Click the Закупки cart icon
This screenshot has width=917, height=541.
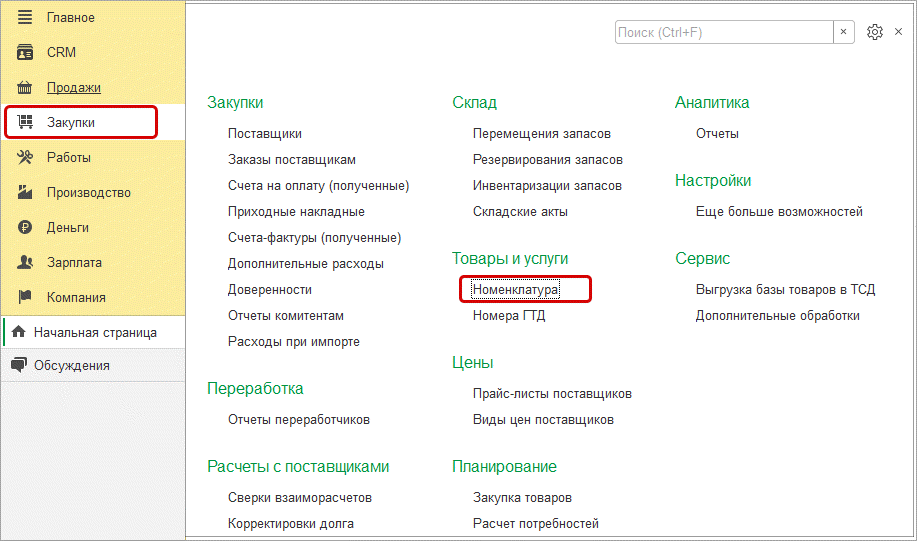(x=25, y=122)
